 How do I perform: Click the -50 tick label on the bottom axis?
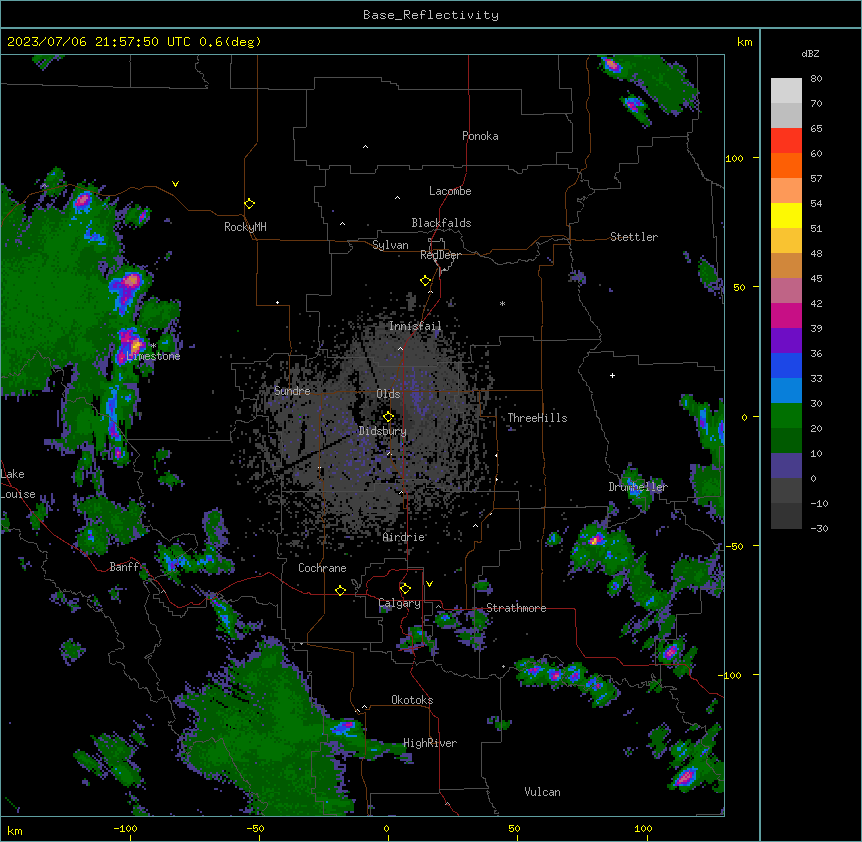tap(255, 828)
